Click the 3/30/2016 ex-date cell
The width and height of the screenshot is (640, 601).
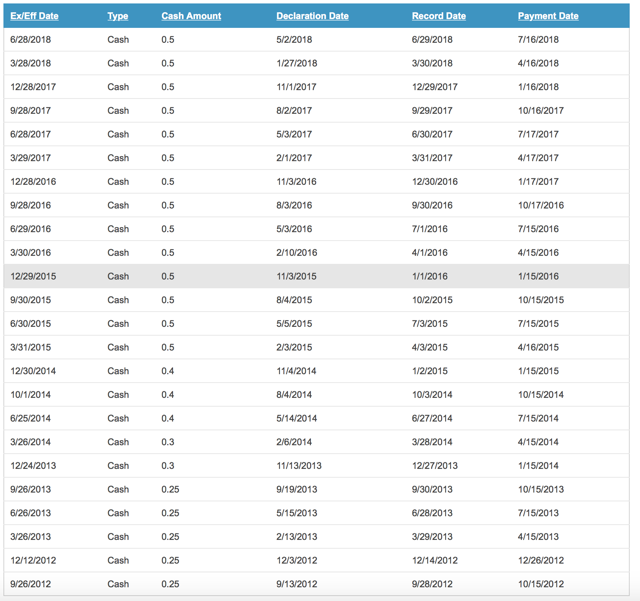coord(31,253)
